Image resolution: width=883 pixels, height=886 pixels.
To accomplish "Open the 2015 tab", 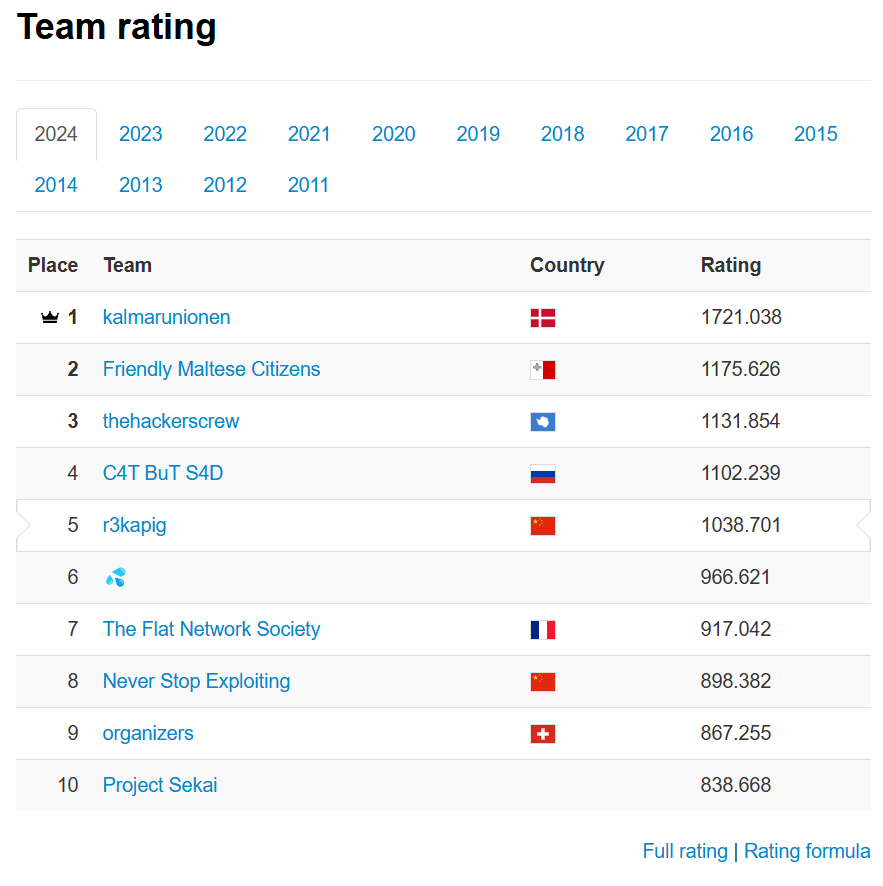I will [x=816, y=134].
